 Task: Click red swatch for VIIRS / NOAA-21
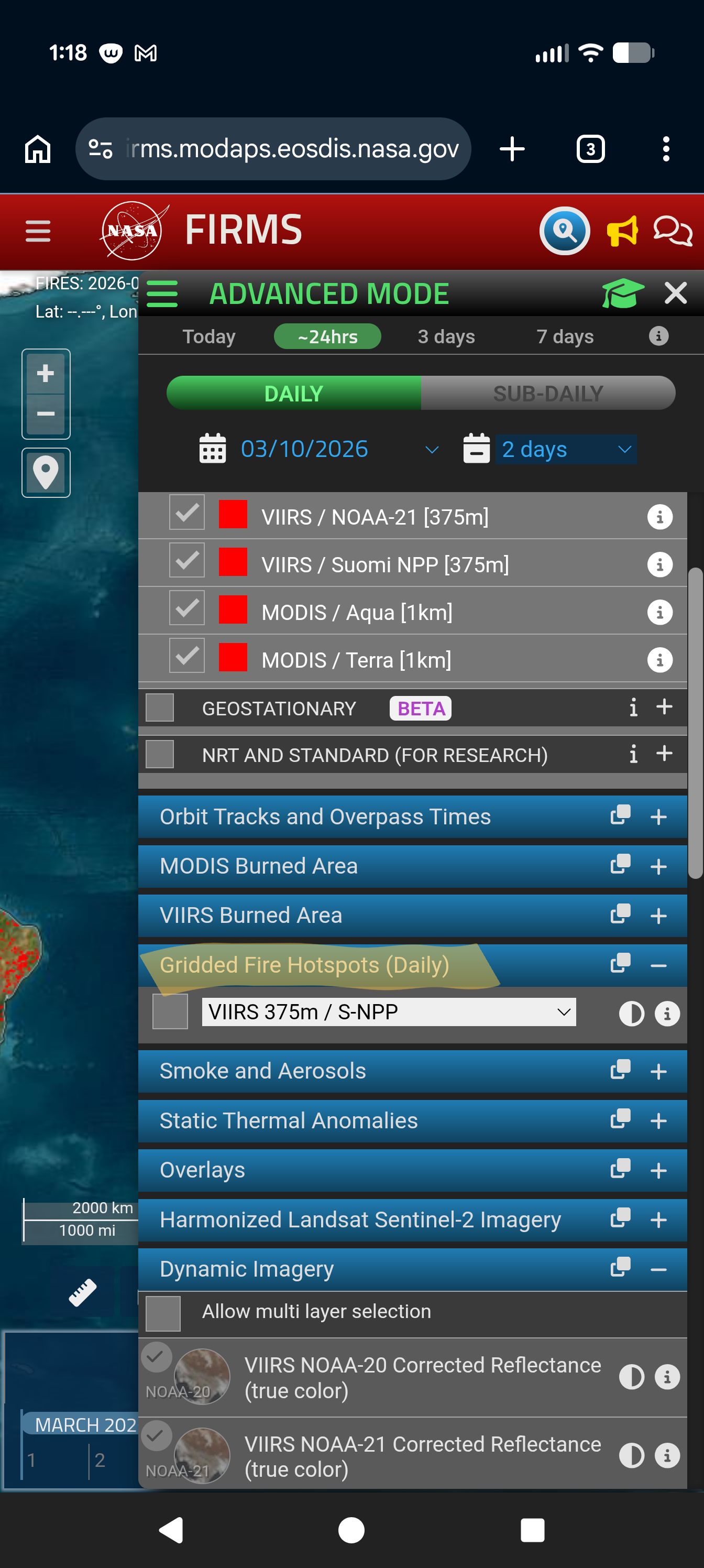(233, 513)
